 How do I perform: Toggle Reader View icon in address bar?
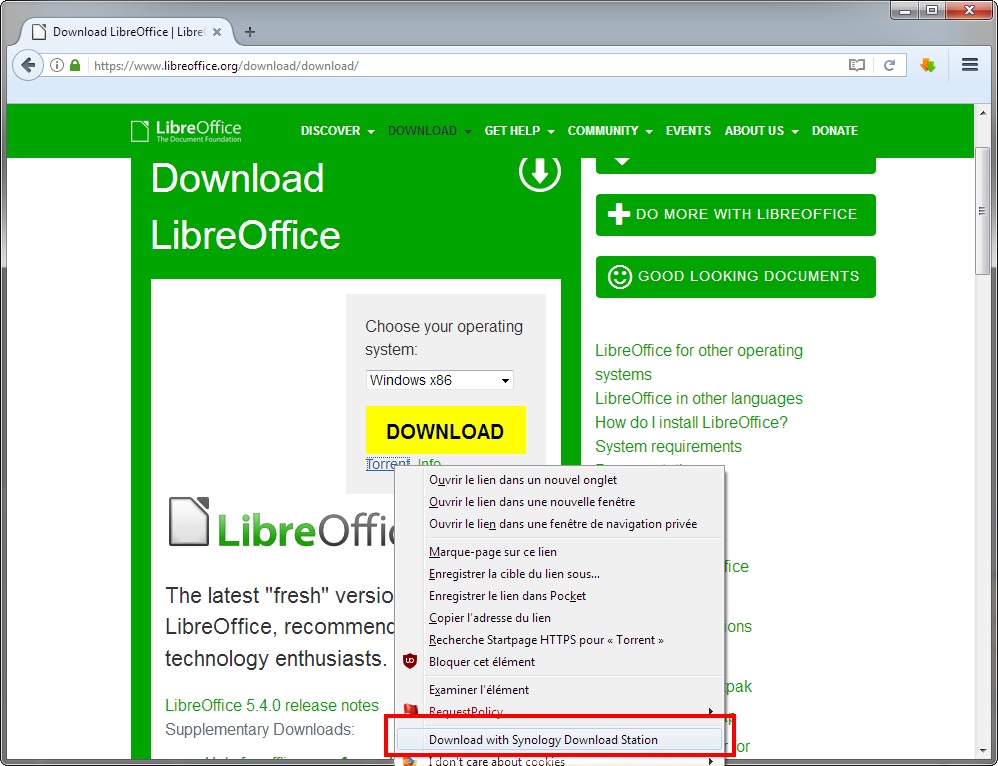(x=856, y=65)
